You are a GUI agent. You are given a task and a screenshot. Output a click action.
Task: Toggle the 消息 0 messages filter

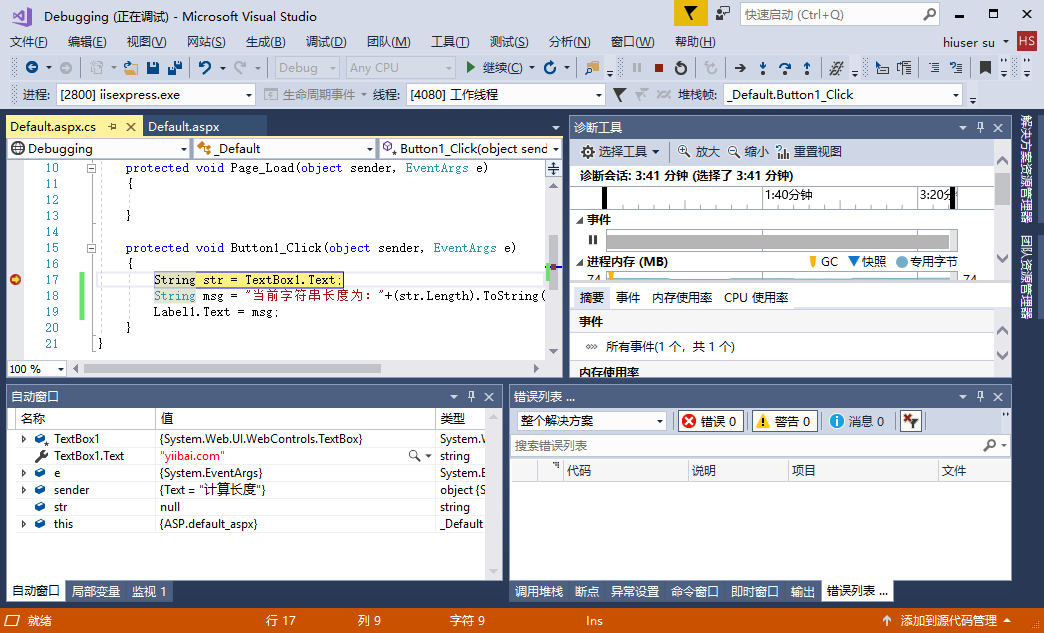pos(858,421)
